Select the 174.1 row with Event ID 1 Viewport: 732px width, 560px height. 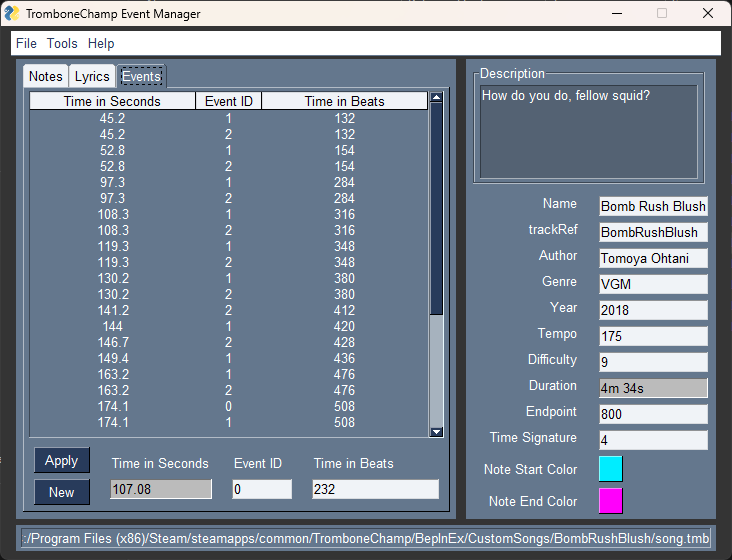pyautogui.click(x=228, y=422)
